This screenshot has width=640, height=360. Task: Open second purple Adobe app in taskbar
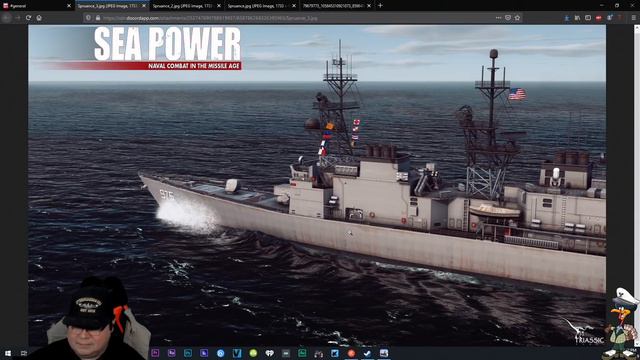pyautogui.click(x=171, y=353)
